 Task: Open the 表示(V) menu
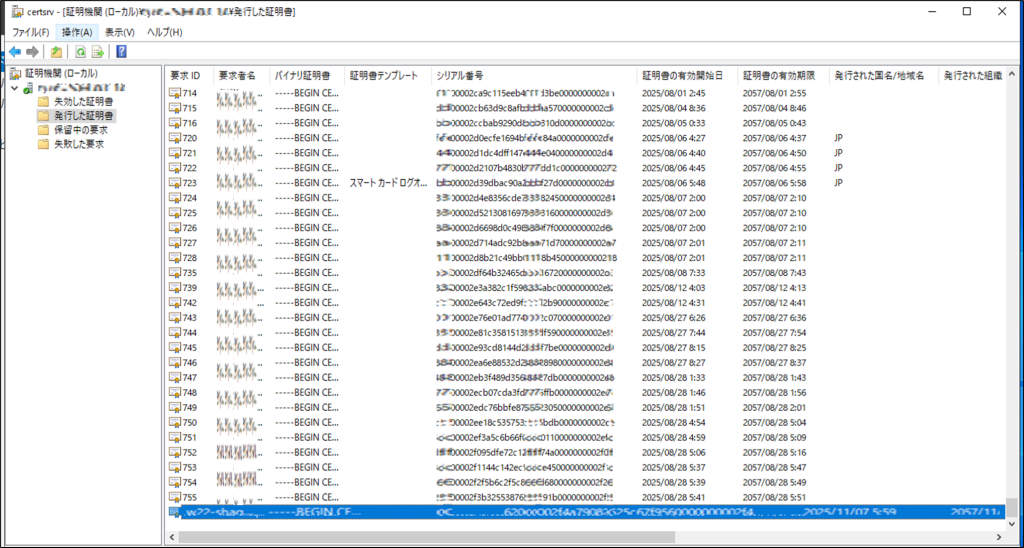click(119, 32)
